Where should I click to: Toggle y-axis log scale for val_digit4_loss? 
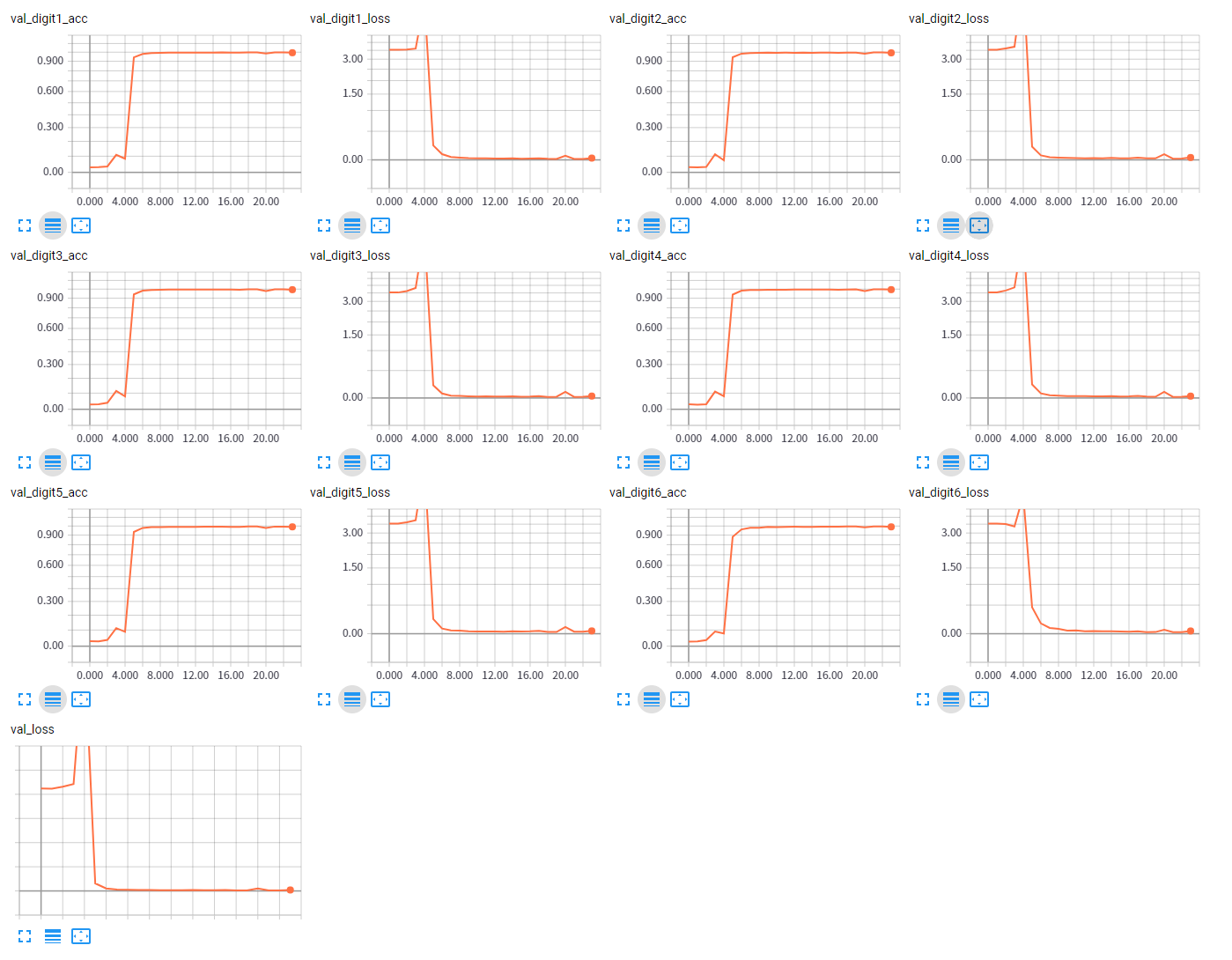point(951,462)
